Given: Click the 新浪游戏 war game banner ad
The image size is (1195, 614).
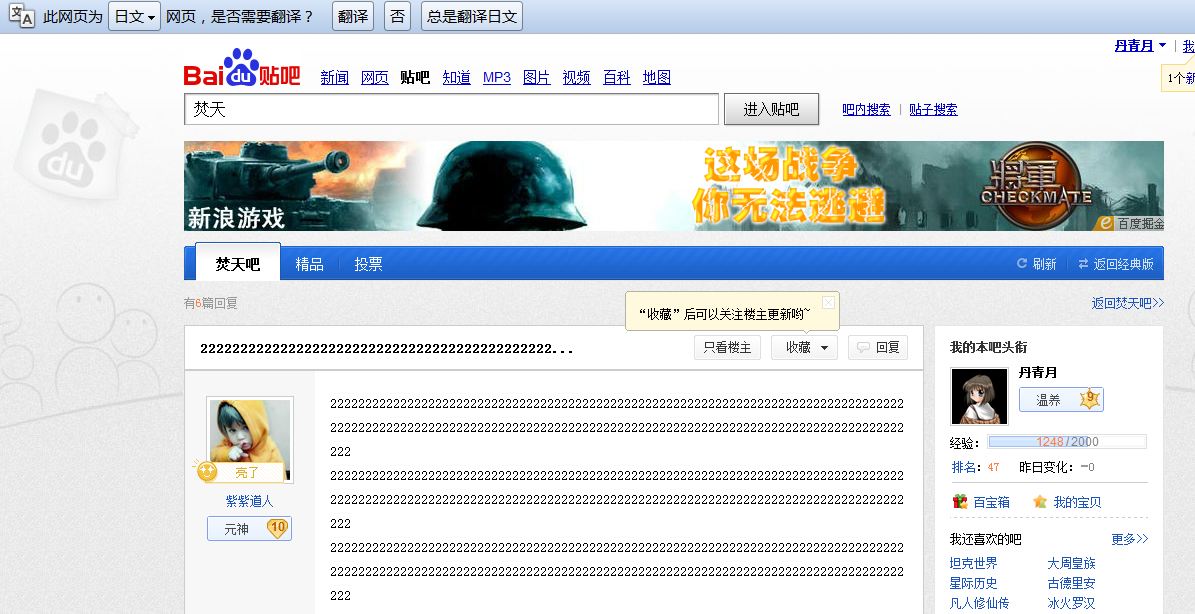Looking at the screenshot, I should click(x=674, y=186).
